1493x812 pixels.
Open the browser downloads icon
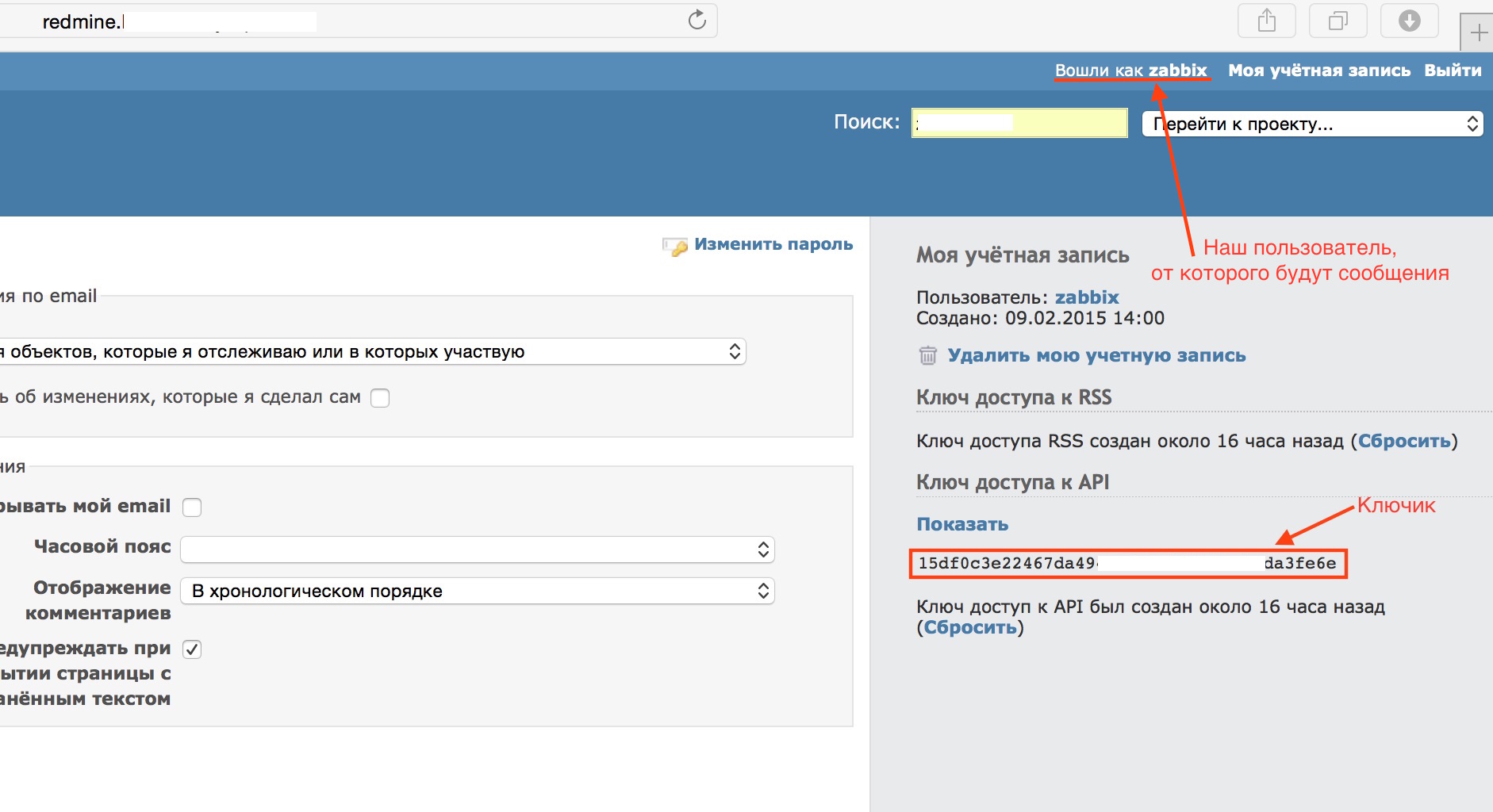point(1409,21)
